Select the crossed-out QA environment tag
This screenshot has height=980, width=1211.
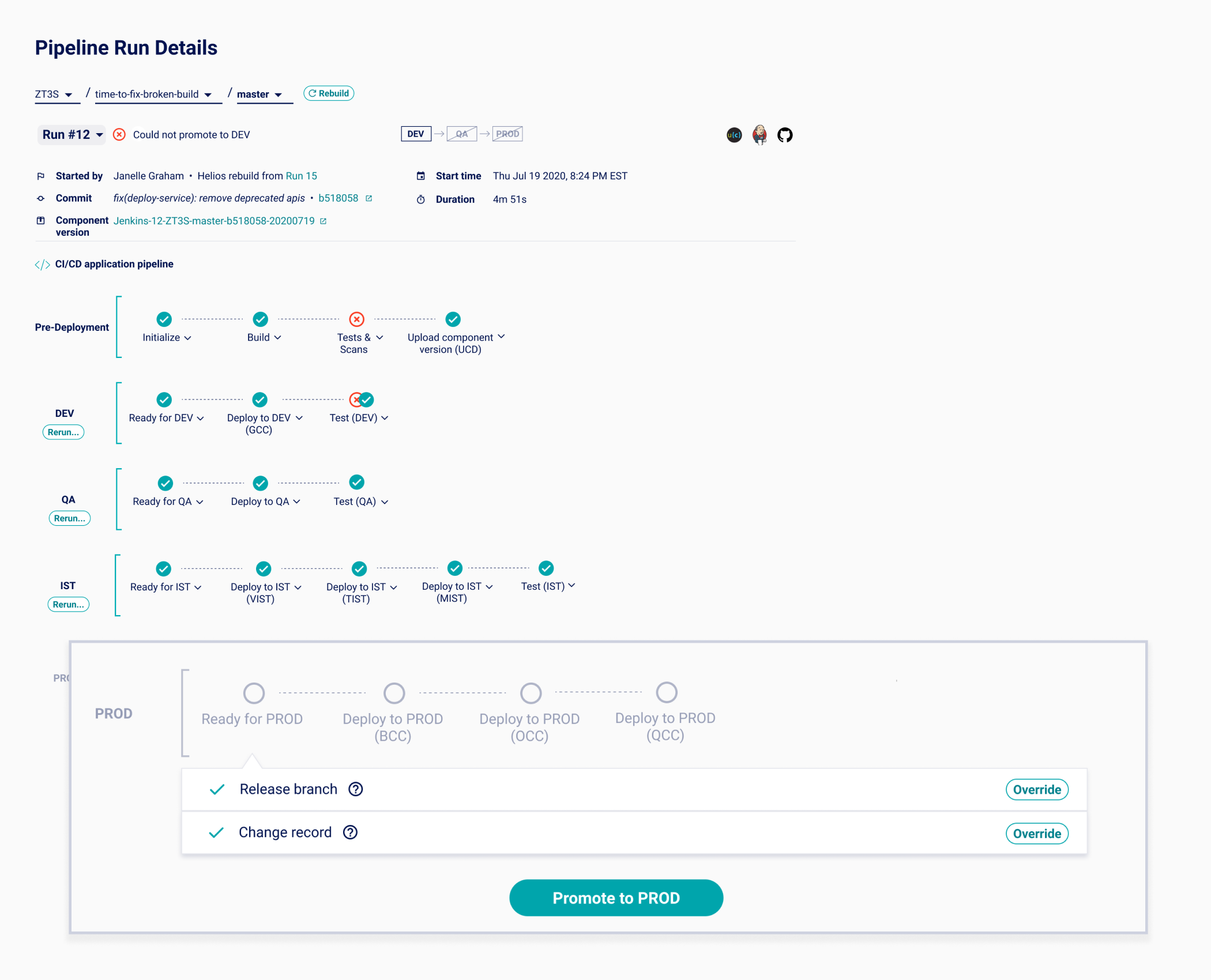point(461,134)
